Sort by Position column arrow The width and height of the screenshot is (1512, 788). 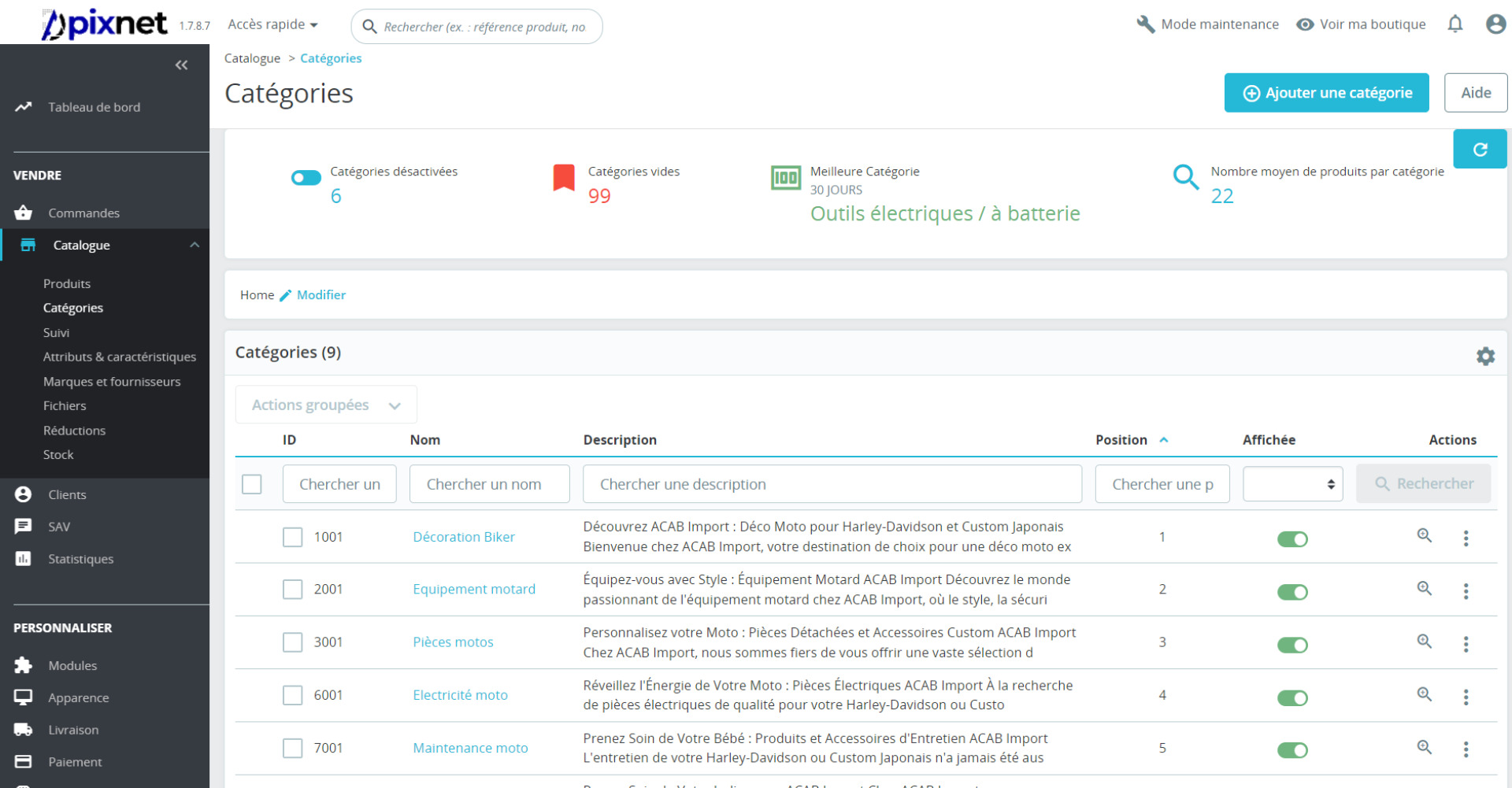pos(1163,440)
